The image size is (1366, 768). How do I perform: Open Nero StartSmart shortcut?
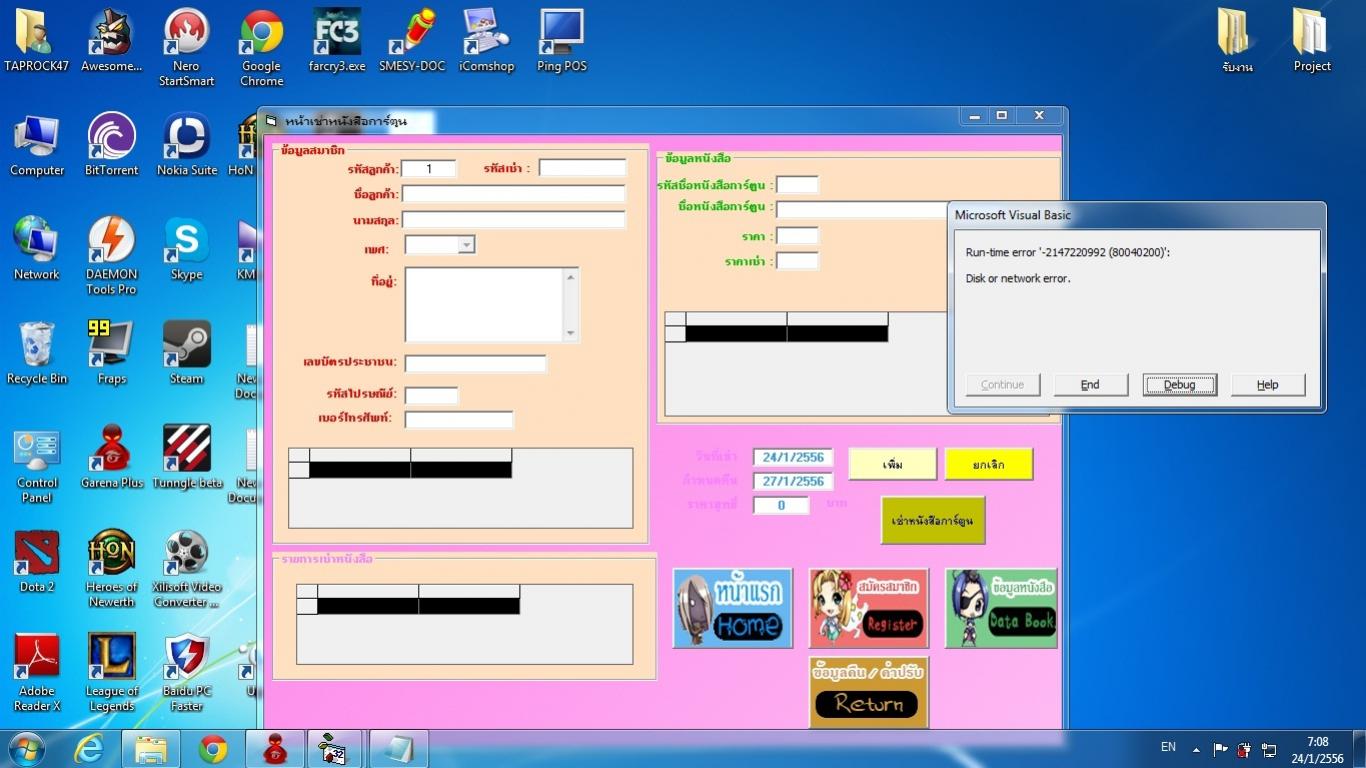click(x=186, y=48)
